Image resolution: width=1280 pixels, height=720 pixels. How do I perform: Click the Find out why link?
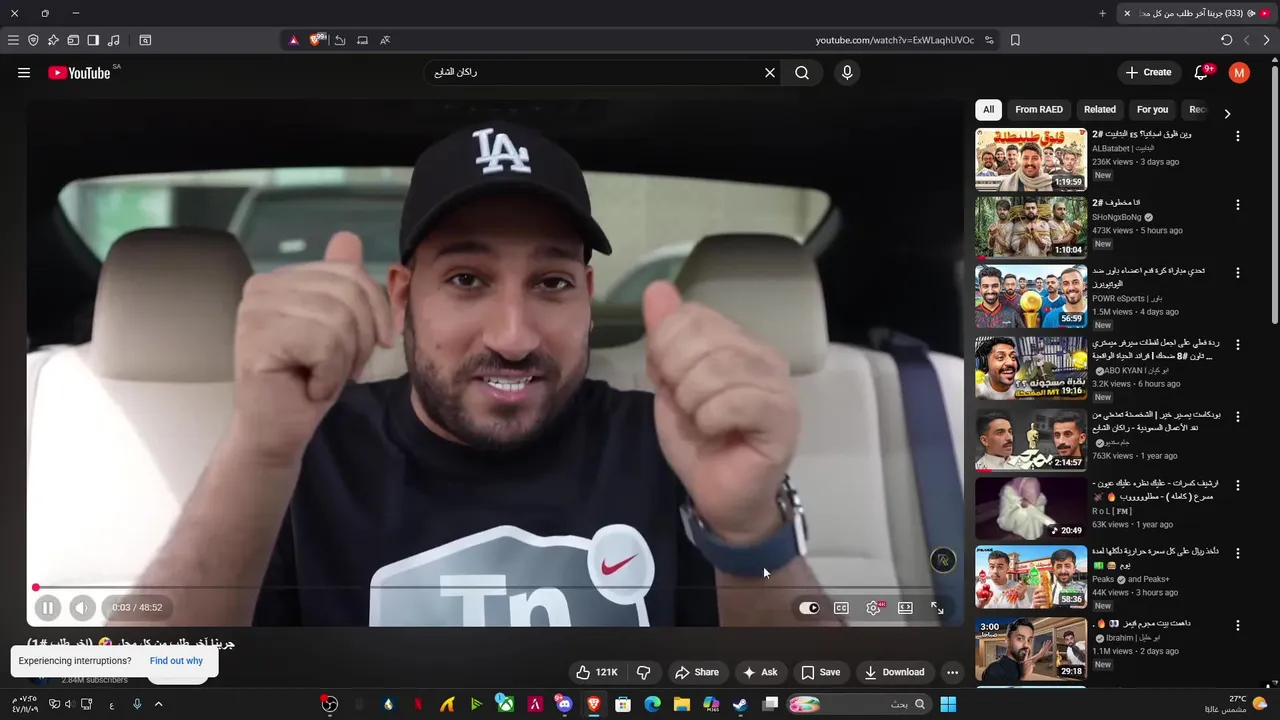pos(176,661)
